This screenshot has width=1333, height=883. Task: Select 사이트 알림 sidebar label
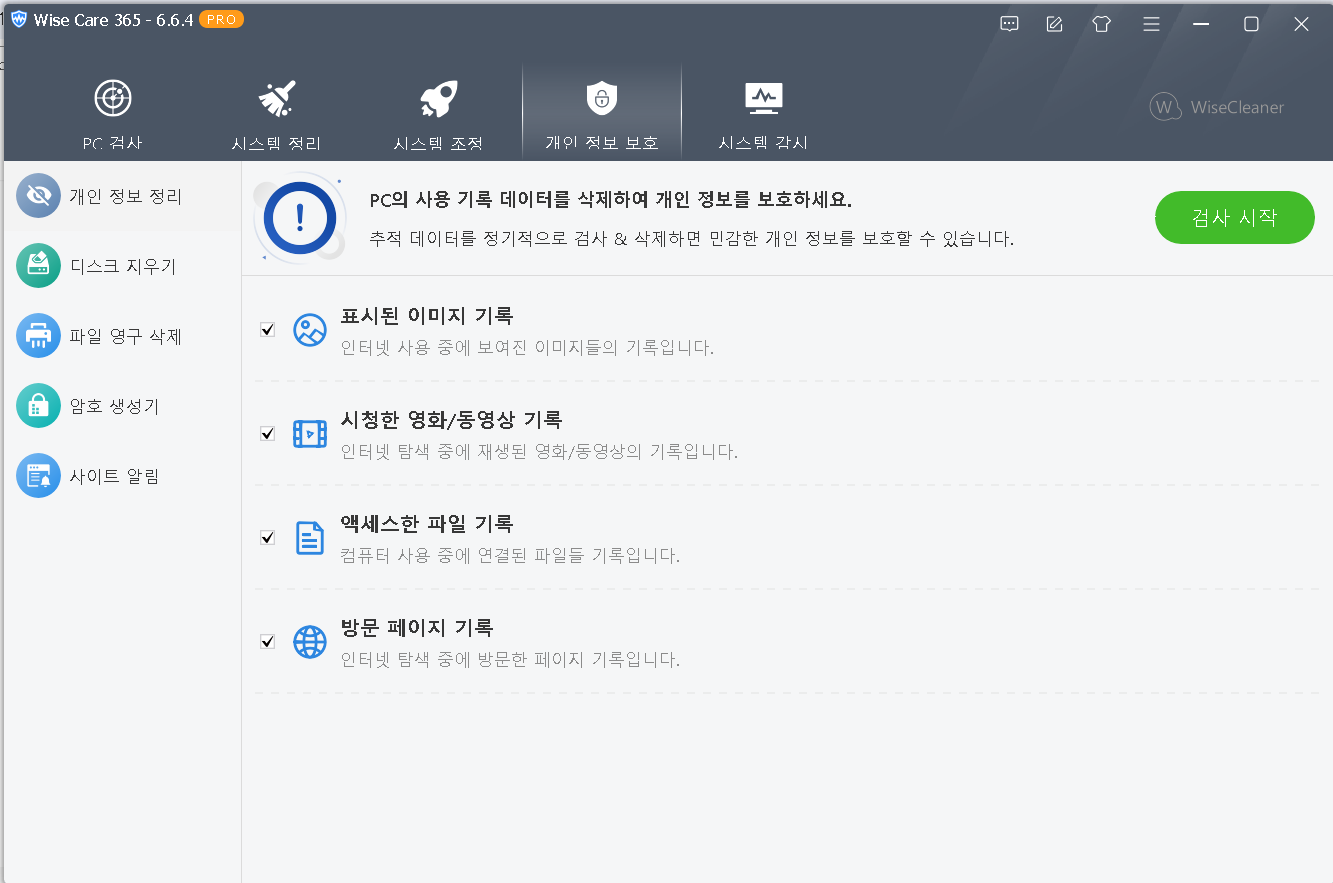point(114,476)
